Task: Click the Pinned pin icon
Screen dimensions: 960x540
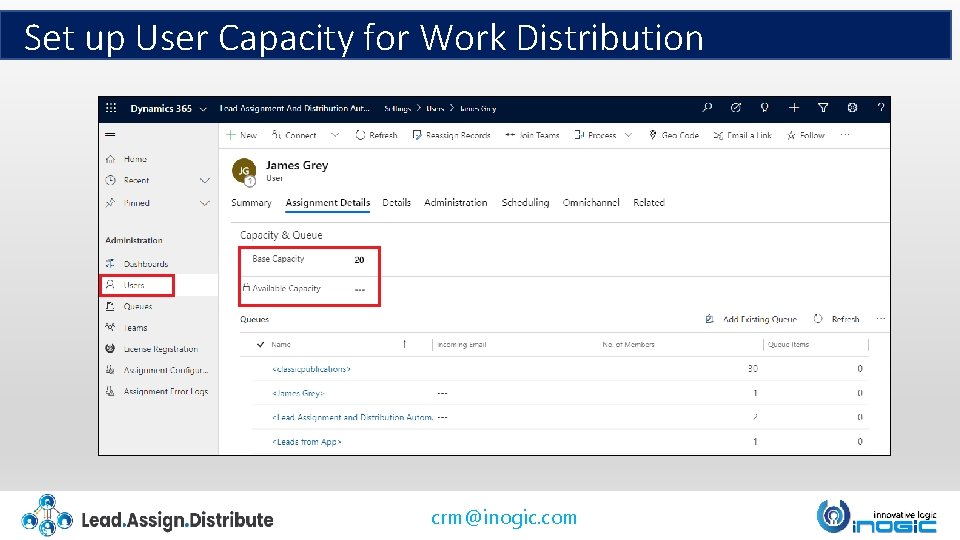Action: (x=110, y=203)
